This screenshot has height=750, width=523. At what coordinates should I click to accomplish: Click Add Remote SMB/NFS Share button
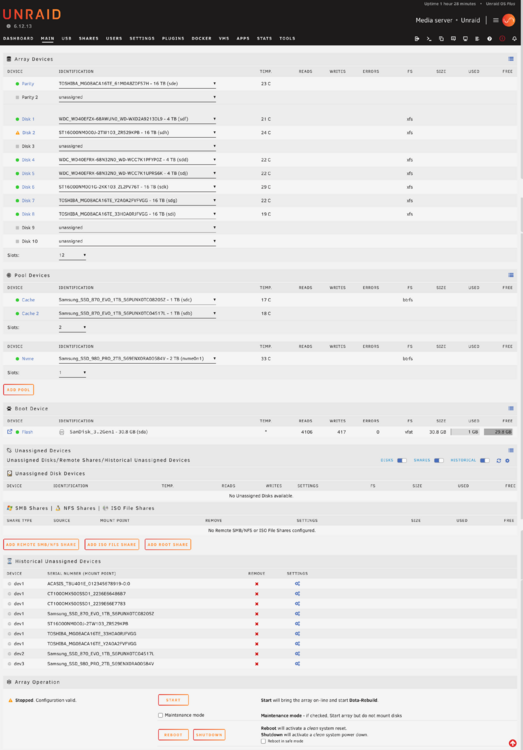click(41, 544)
